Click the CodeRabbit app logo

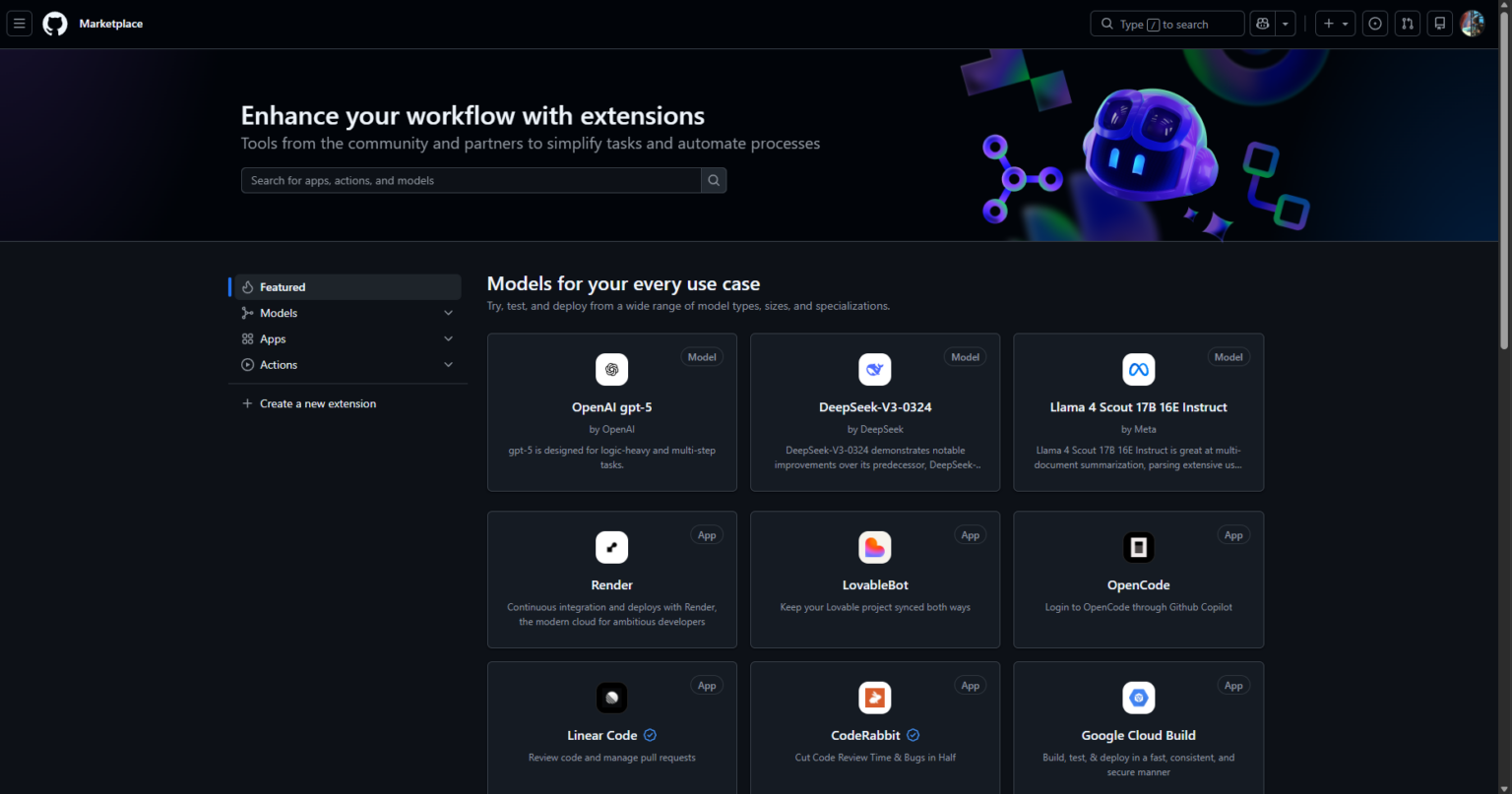coord(875,698)
